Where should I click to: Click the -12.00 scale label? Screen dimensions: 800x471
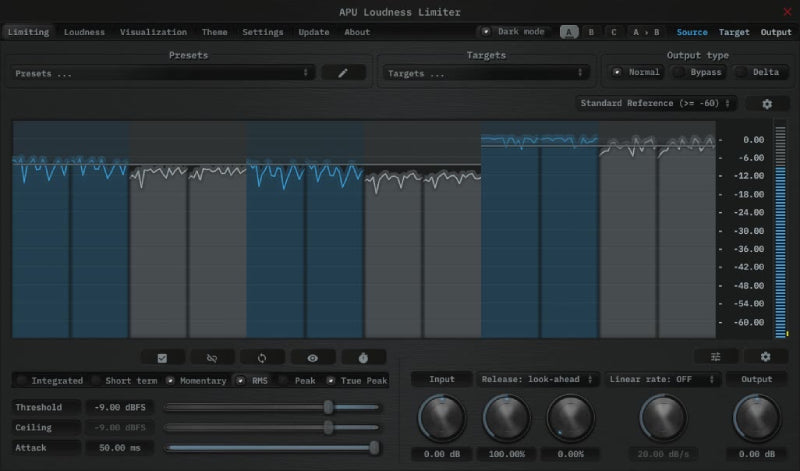[x=748, y=176]
